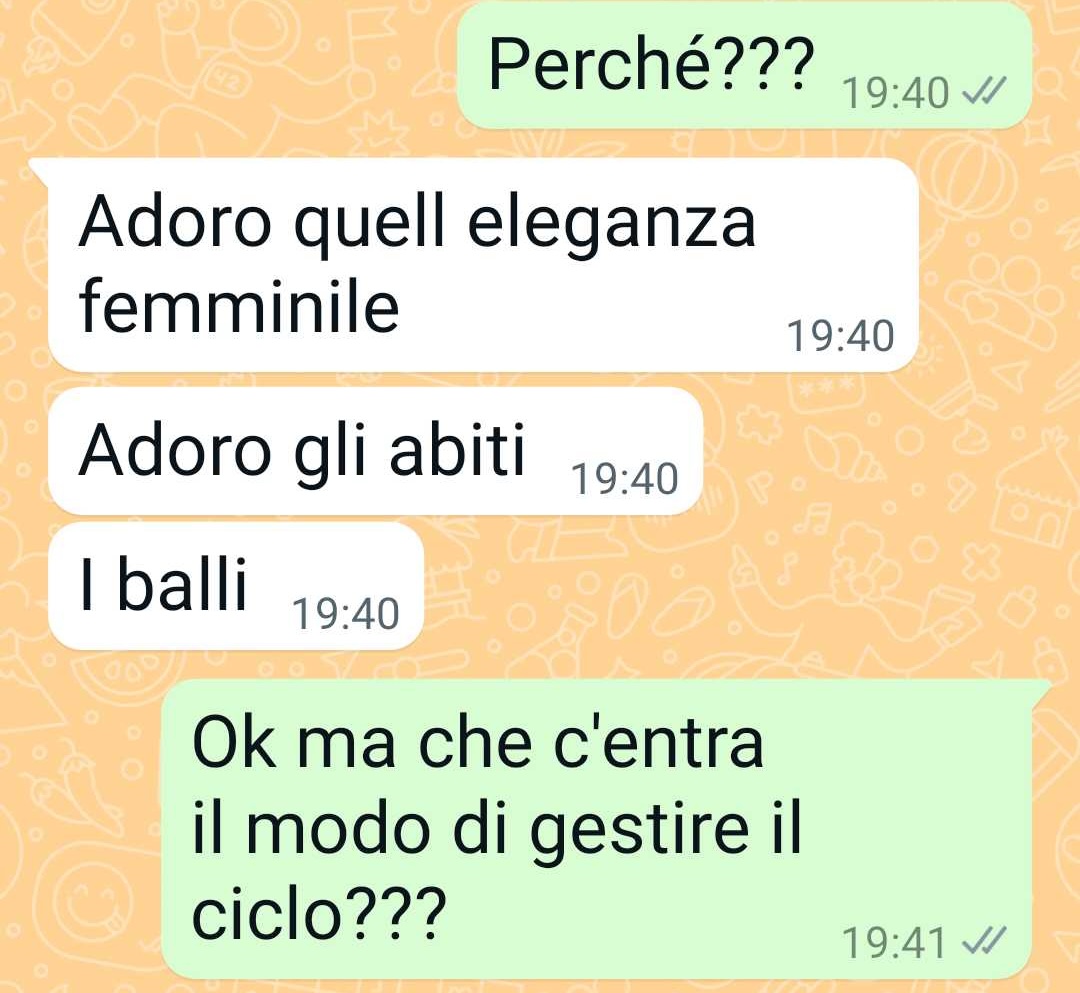Select the "Adoro quell eleganza femminile" message bubble

tap(483, 265)
